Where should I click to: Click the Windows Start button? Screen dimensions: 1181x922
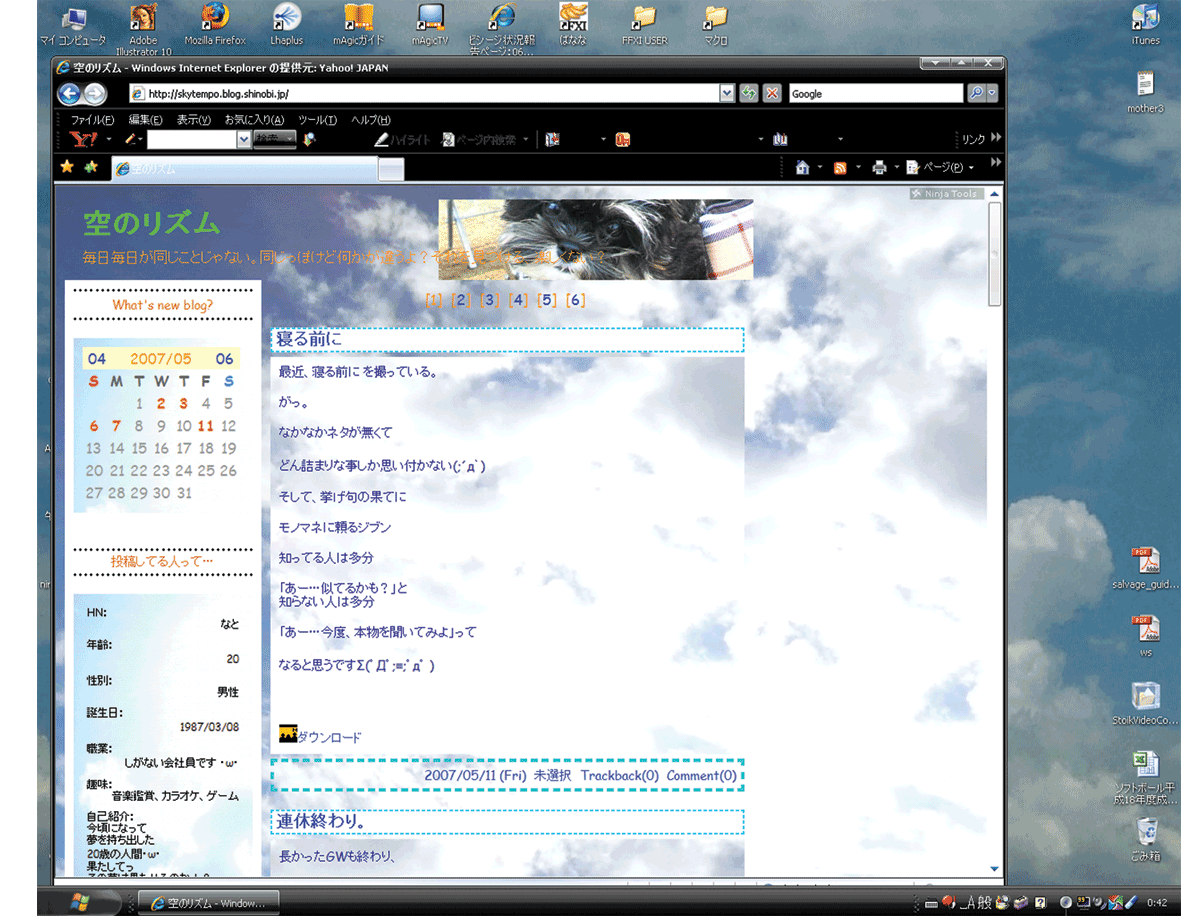[x=81, y=902]
